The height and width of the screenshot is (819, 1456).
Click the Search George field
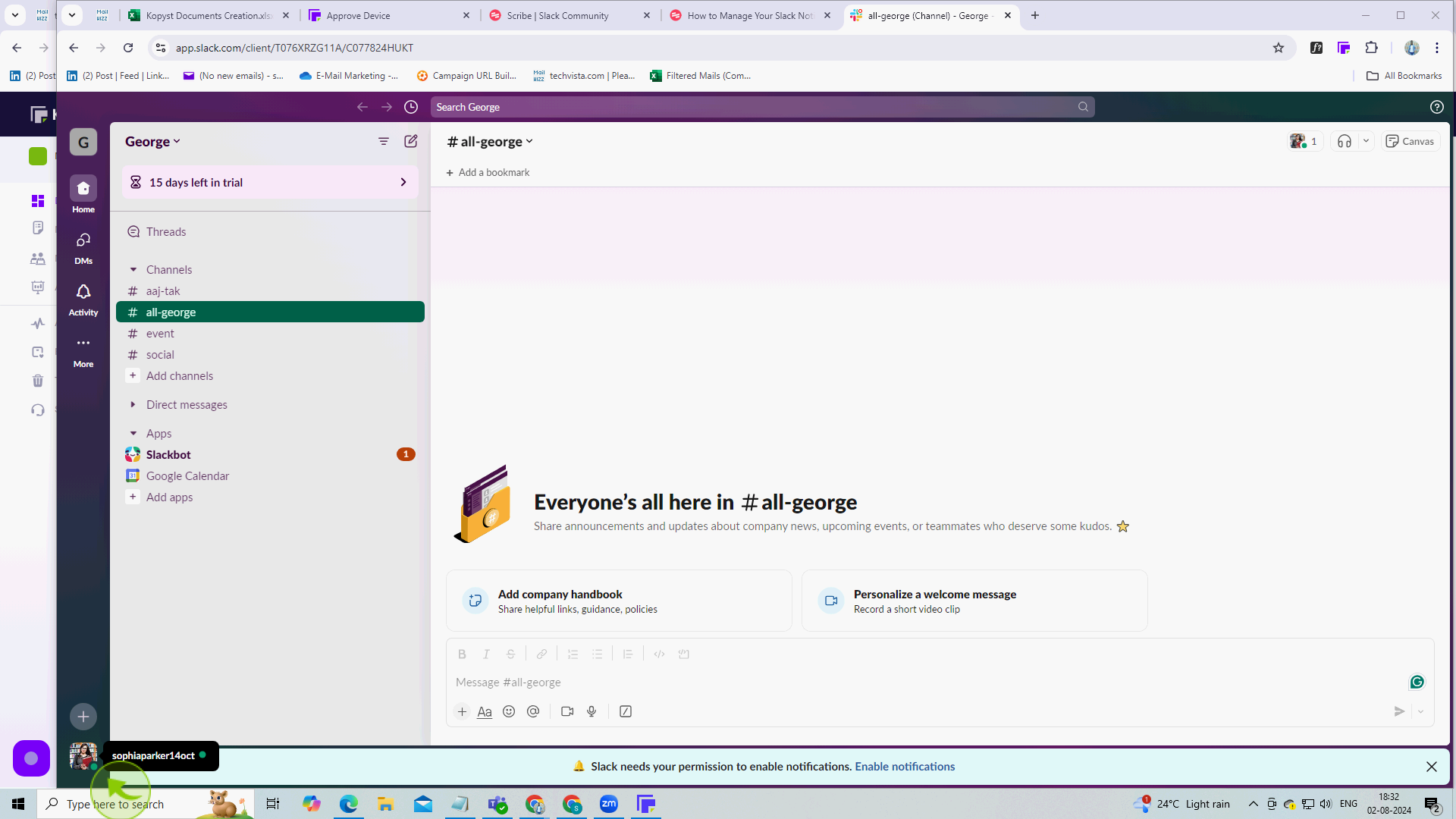[x=762, y=107]
